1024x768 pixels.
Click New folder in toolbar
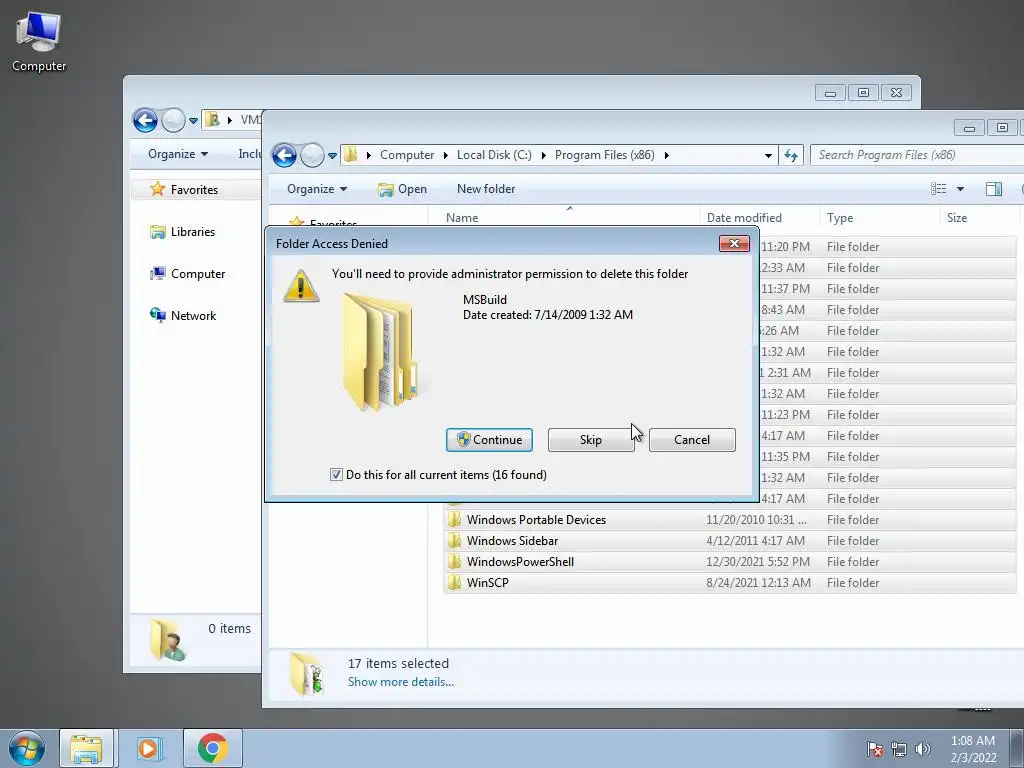(486, 189)
